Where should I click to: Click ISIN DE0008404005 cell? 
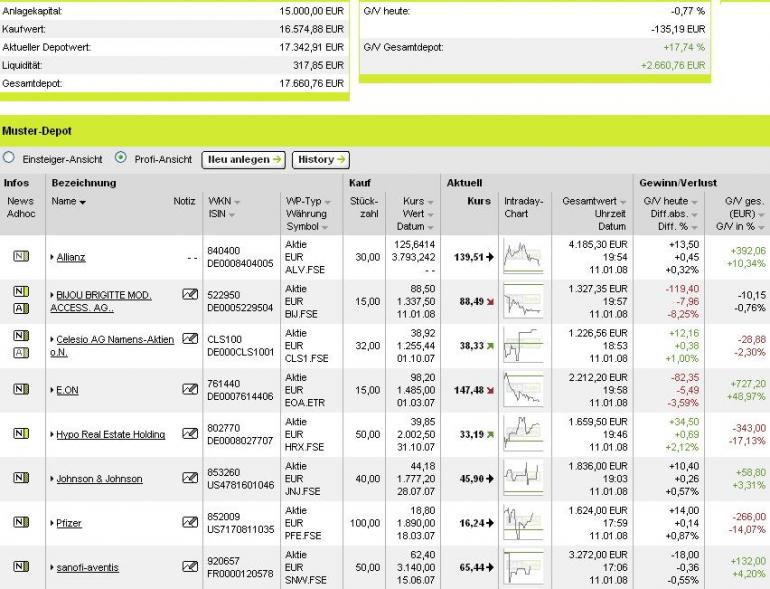[240, 263]
